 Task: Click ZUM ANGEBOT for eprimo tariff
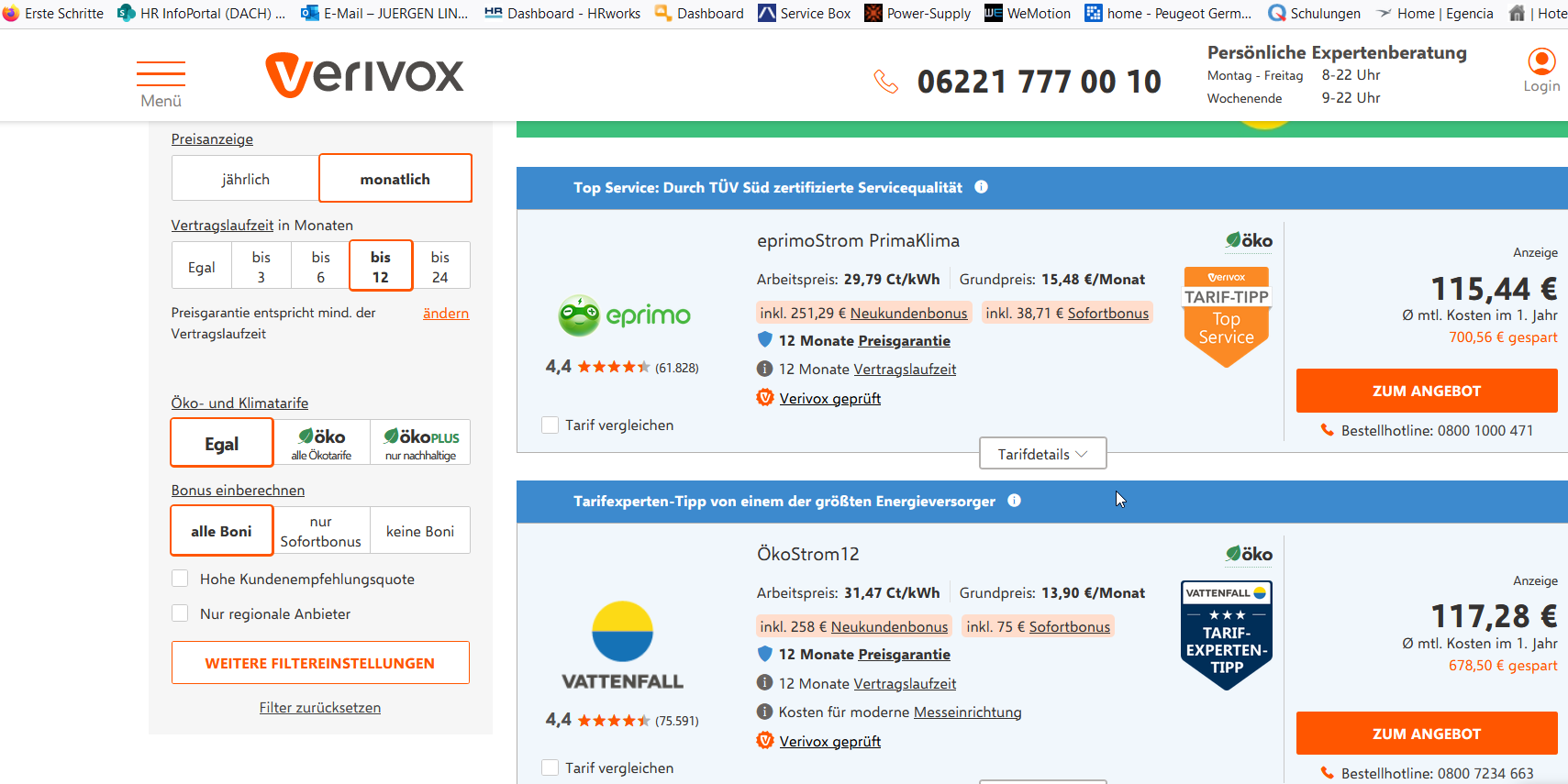(1426, 391)
